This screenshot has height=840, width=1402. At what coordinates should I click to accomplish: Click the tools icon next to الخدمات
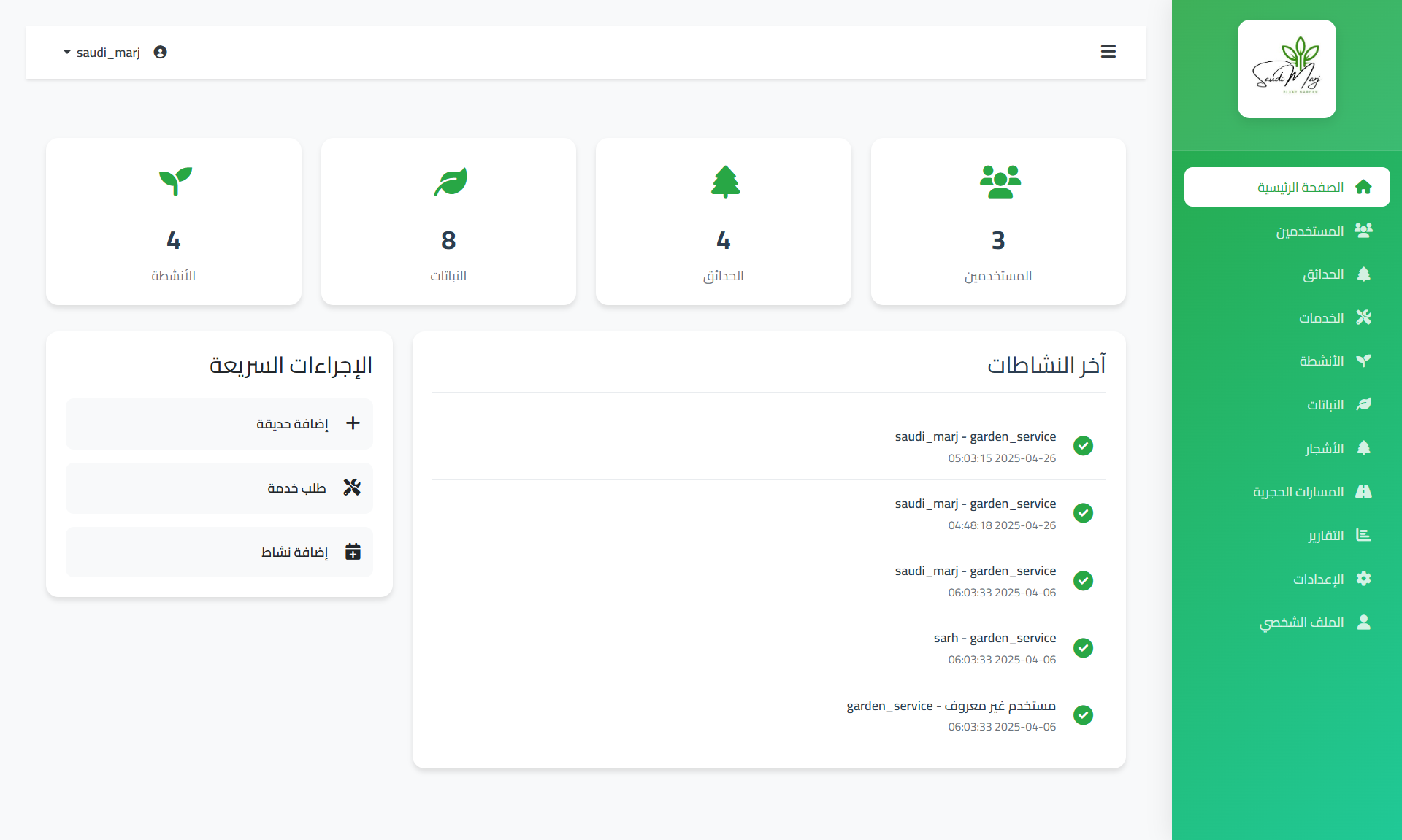(x=1363, y=317)
